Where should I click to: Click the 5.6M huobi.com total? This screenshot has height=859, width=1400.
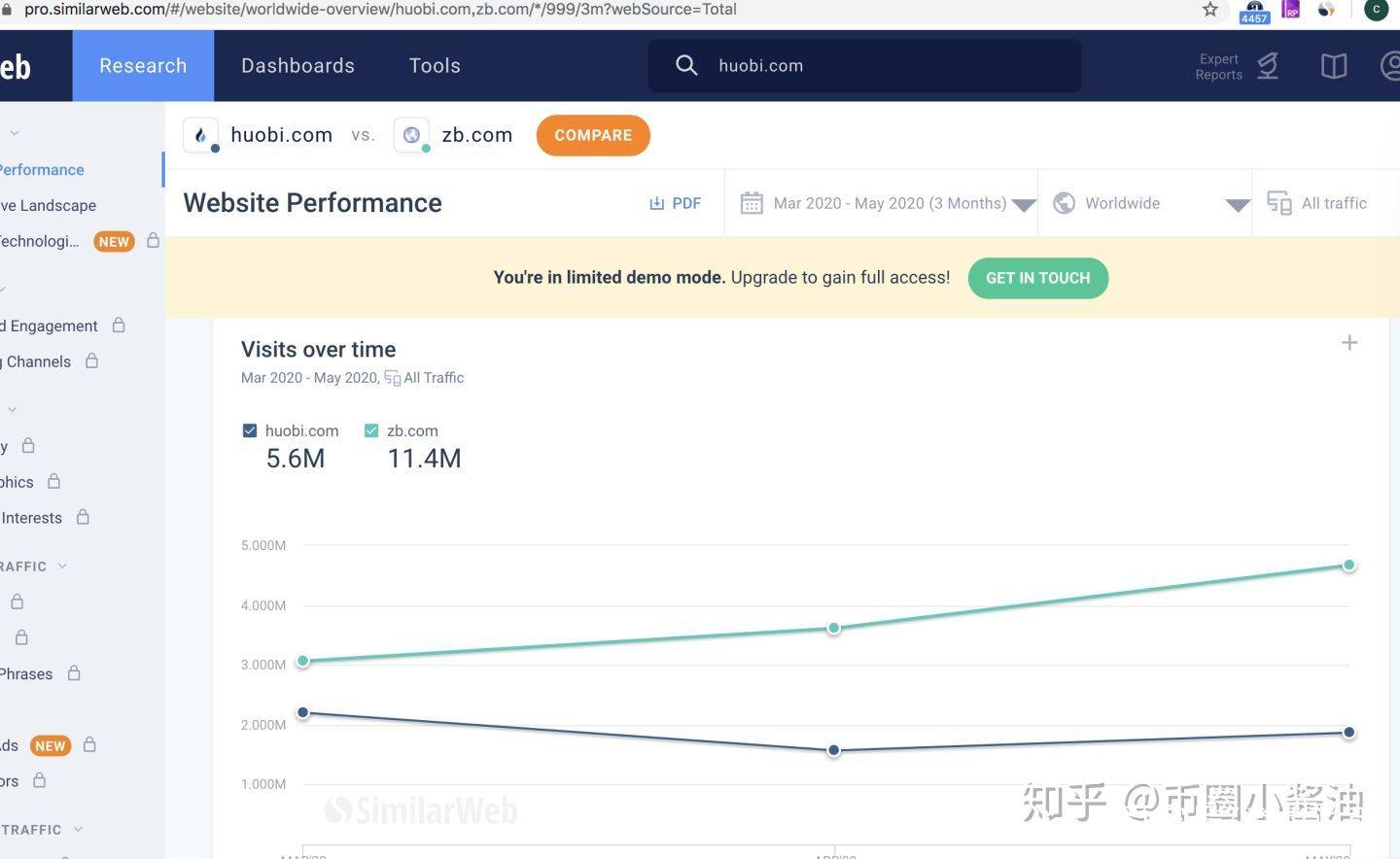tap(296, 459)
